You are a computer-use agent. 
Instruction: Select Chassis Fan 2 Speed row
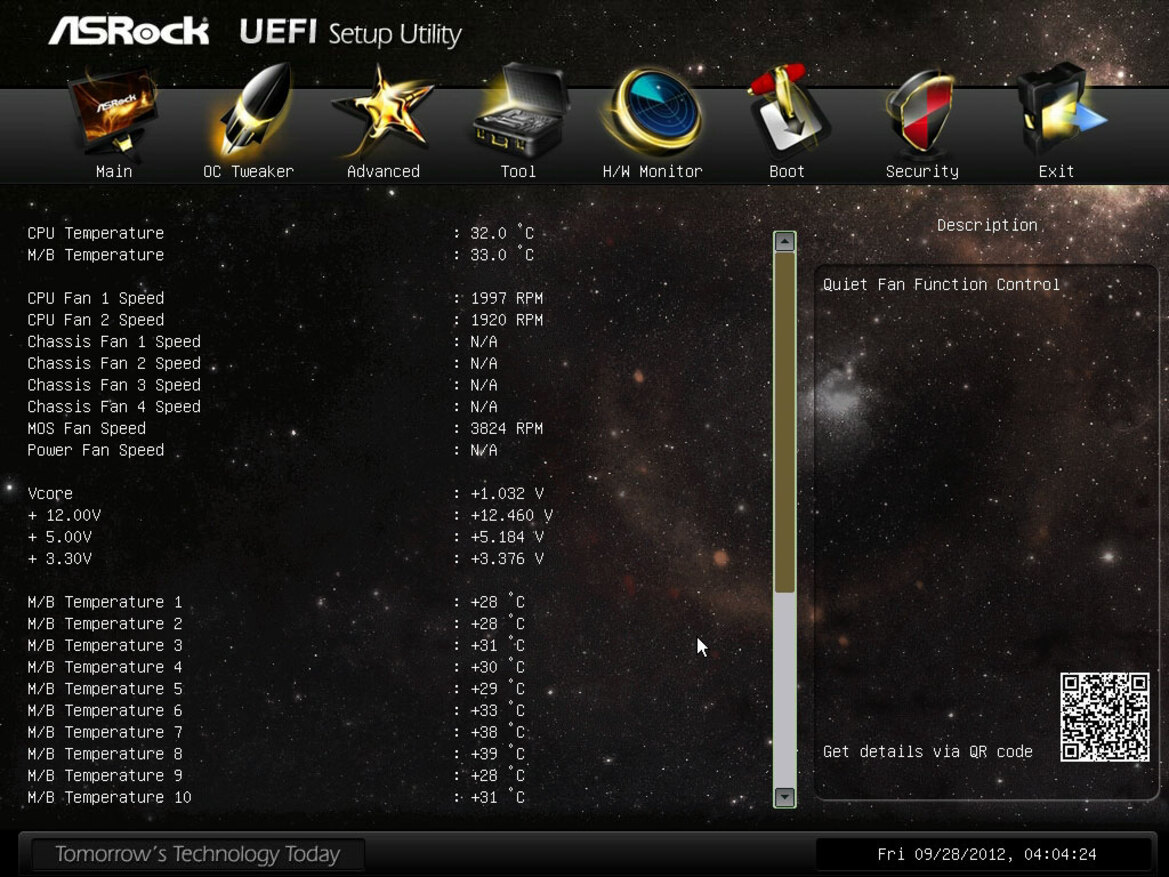[262, 363]
